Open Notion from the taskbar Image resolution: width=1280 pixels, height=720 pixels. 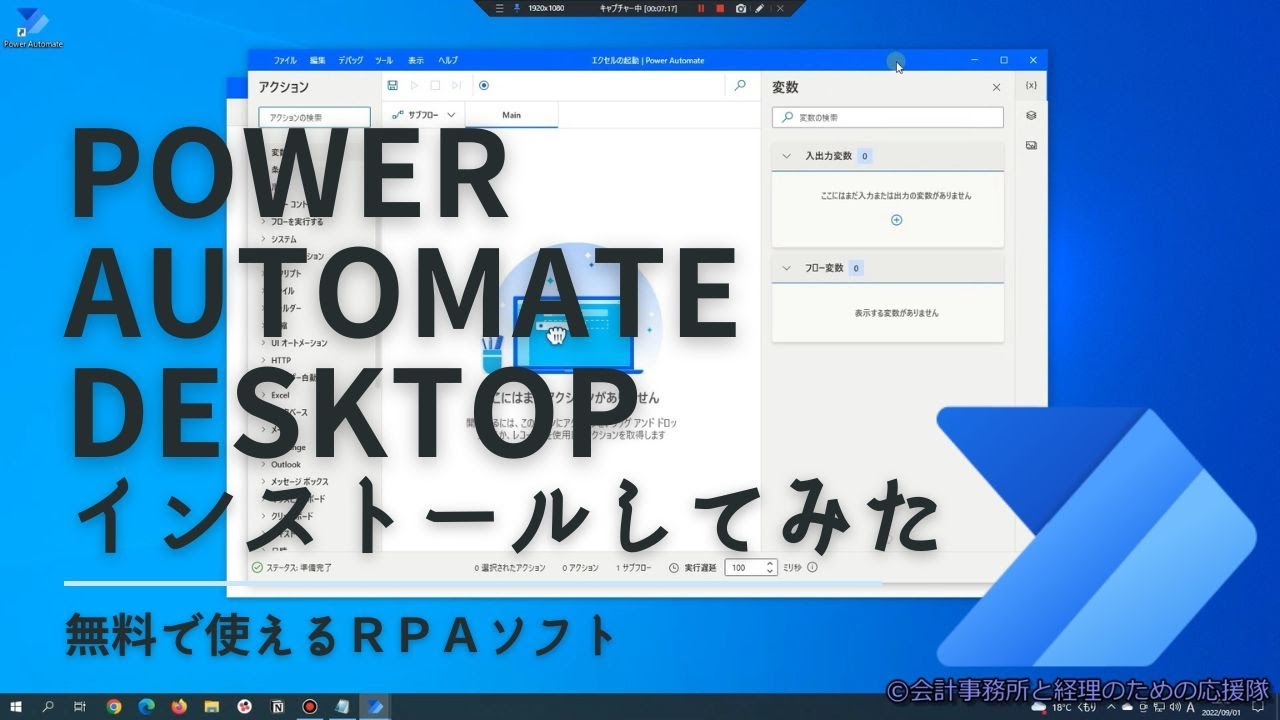tap(277, 706)
